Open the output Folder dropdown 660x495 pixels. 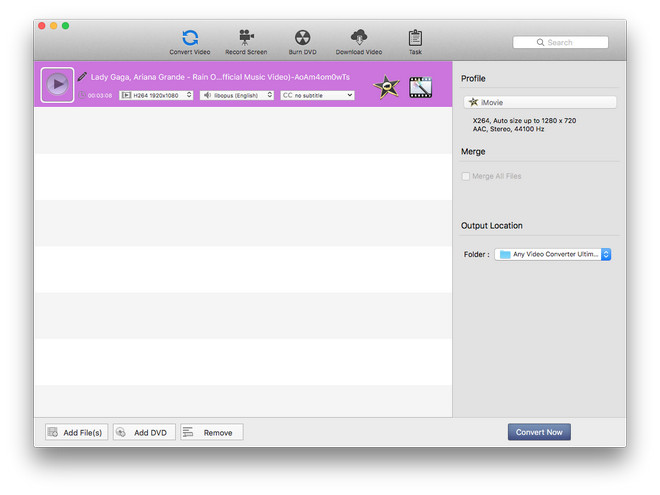pos(553,254)
